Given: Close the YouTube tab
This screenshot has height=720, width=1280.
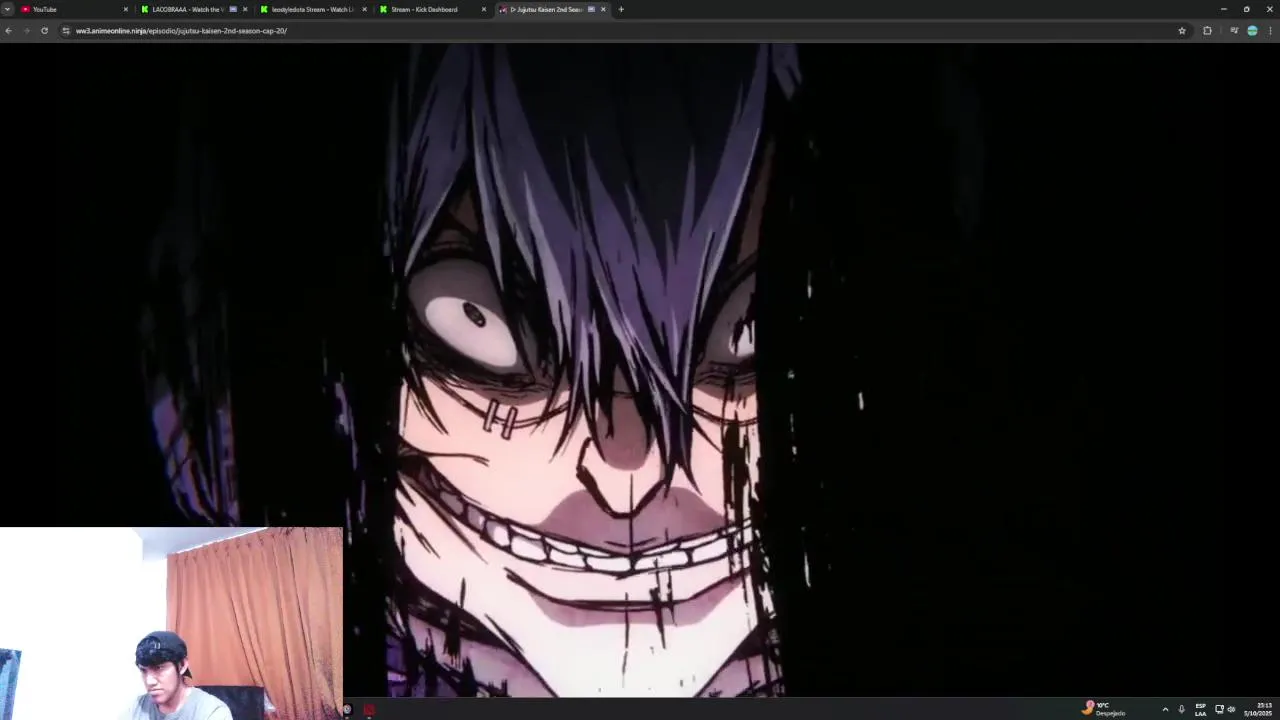Looking at the screenshot, I should (x=126, y=9).
